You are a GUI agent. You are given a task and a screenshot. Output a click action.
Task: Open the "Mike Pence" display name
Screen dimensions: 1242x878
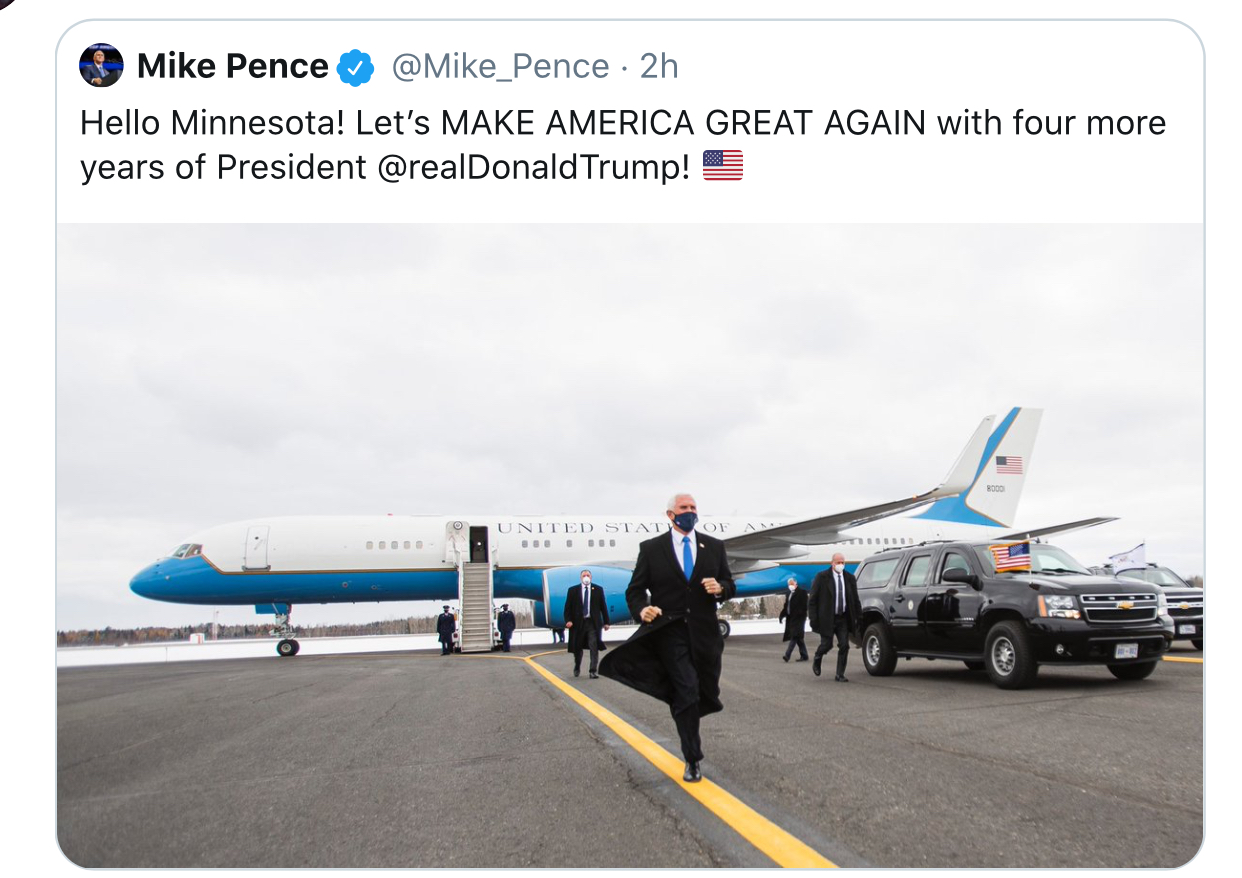(x=232, y=66)
